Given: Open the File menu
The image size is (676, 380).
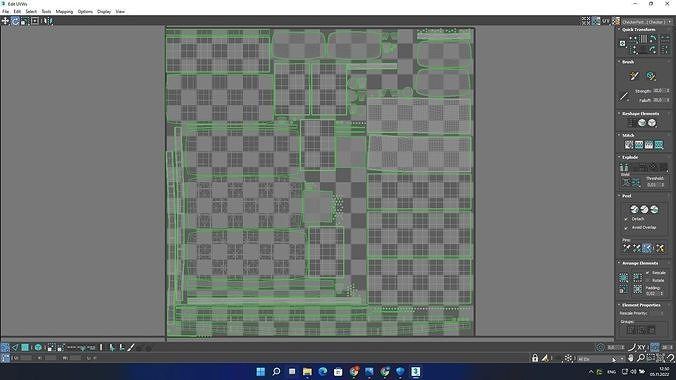Looking at the screenshot, I should coord(6,12).
